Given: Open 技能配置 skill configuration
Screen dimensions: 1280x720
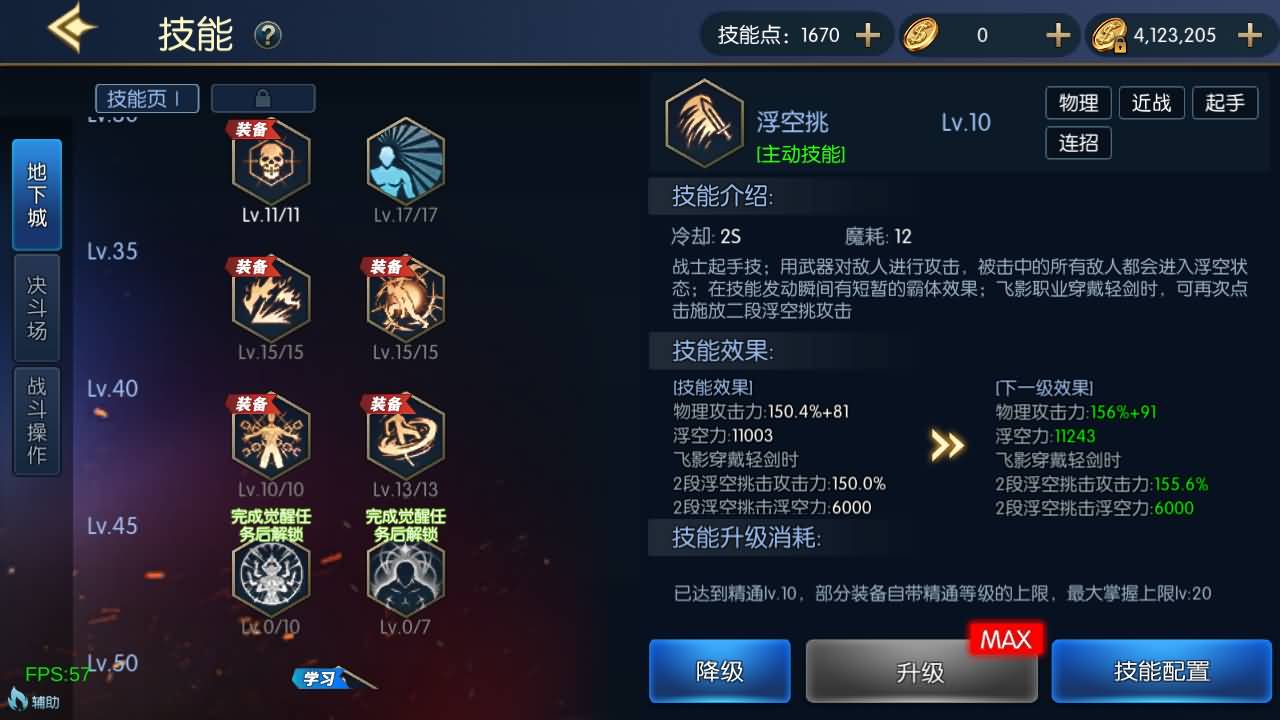Looking at the screenshot, I should point(1162,671).
